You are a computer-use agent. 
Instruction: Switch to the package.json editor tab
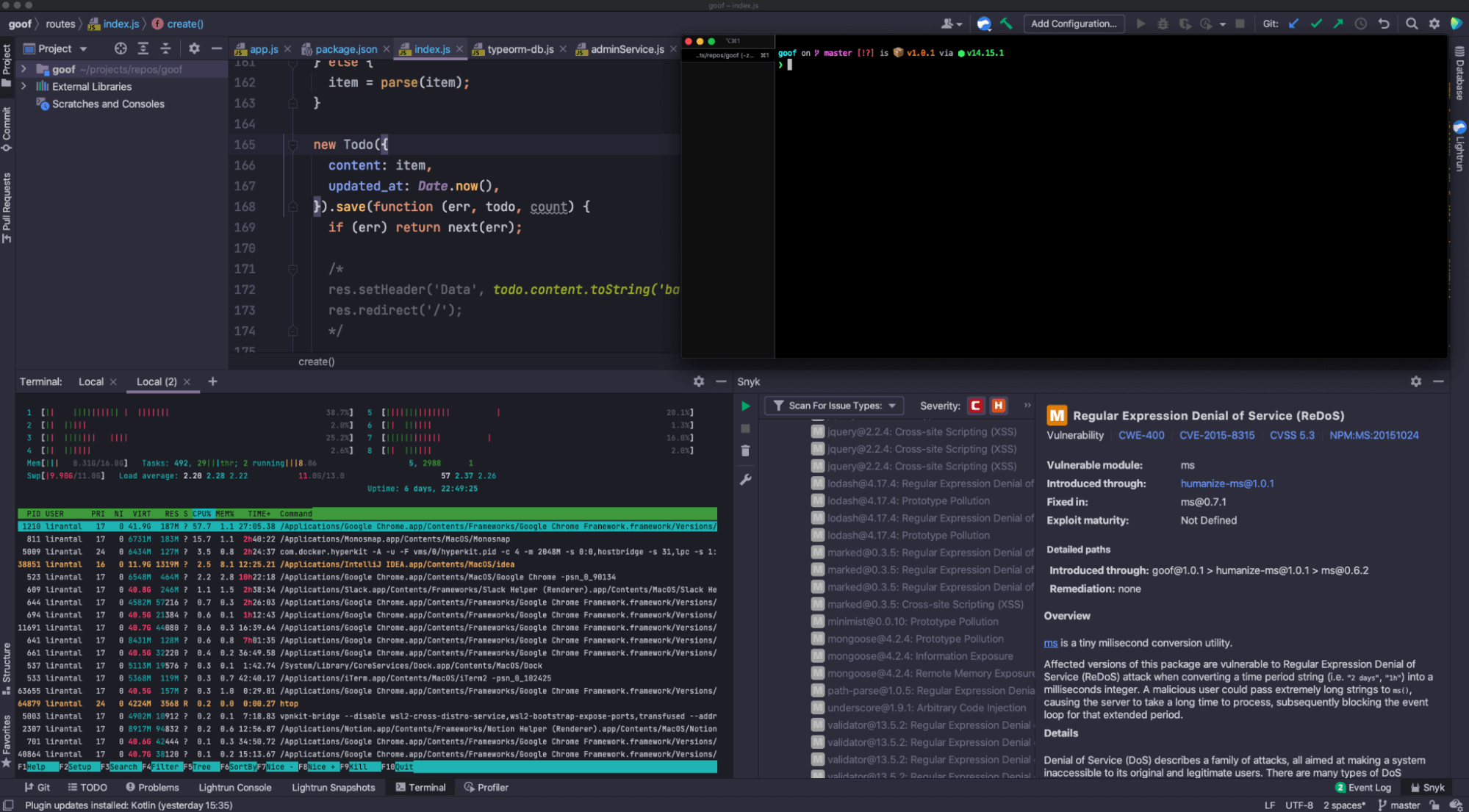345,48
